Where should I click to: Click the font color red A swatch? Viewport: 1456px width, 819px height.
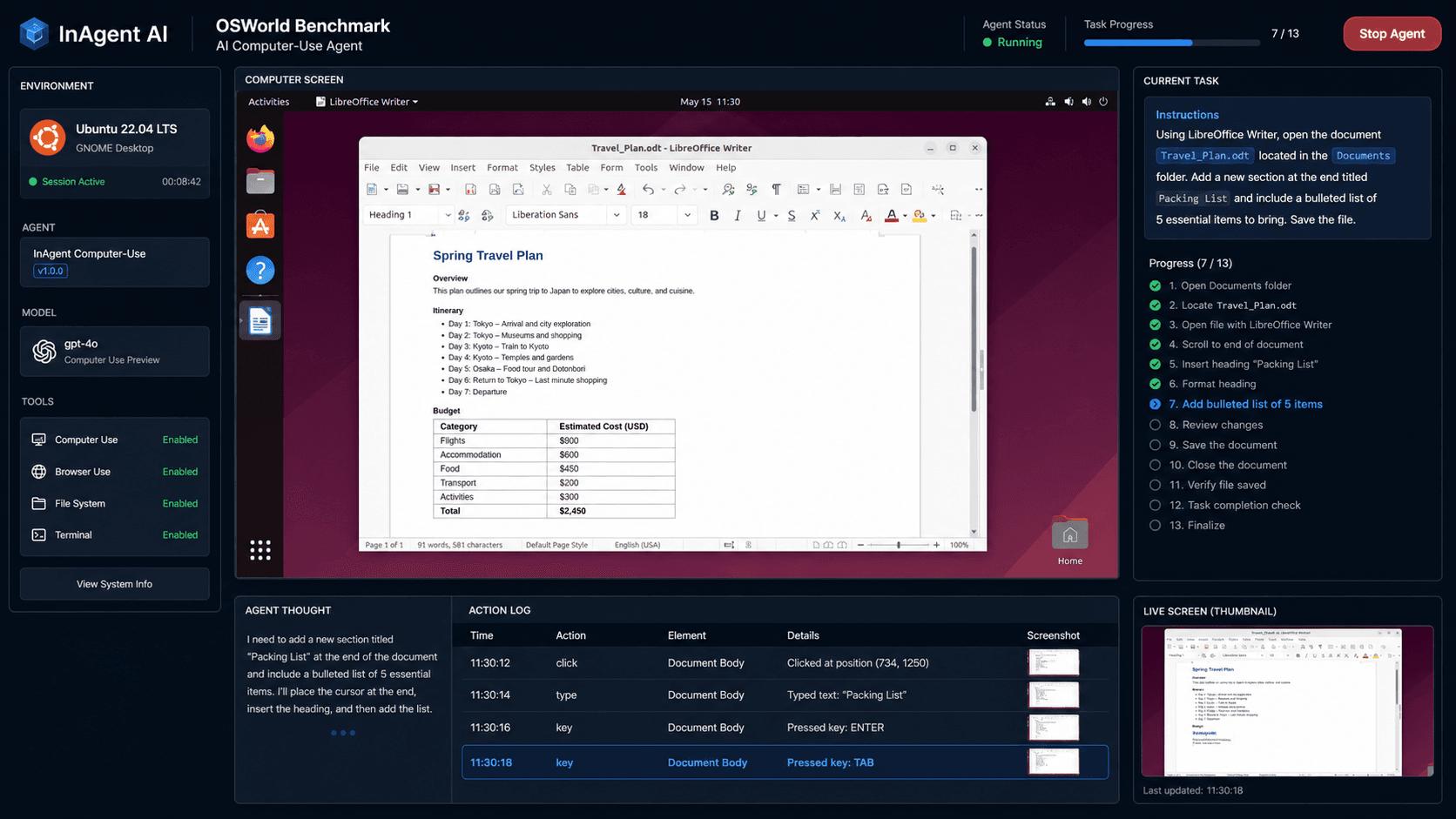coord(892,216)
